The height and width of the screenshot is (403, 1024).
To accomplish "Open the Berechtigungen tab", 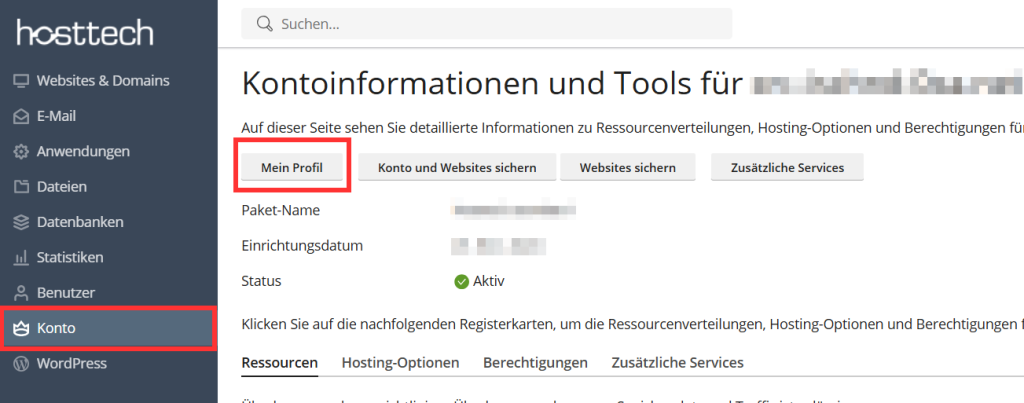I will pyautogui.click(x=535, y=362).
